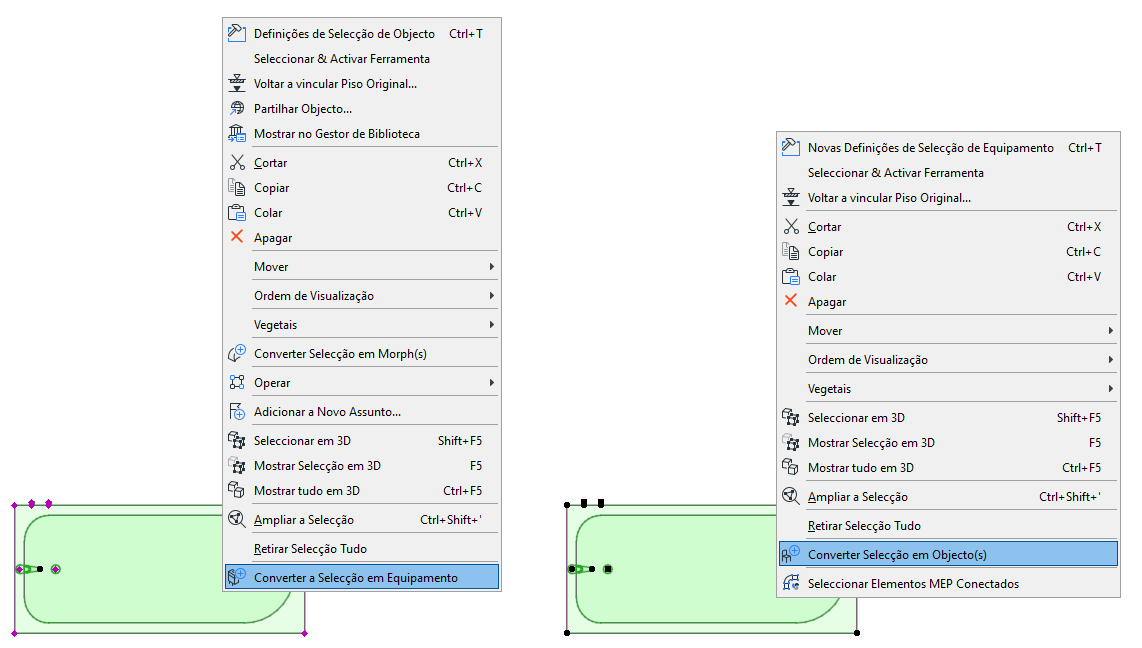This screenshot has height=648, width=1142.
Task: Click the Library Manager icon beside Mostrar no Gestor
Action: point(237,133)
